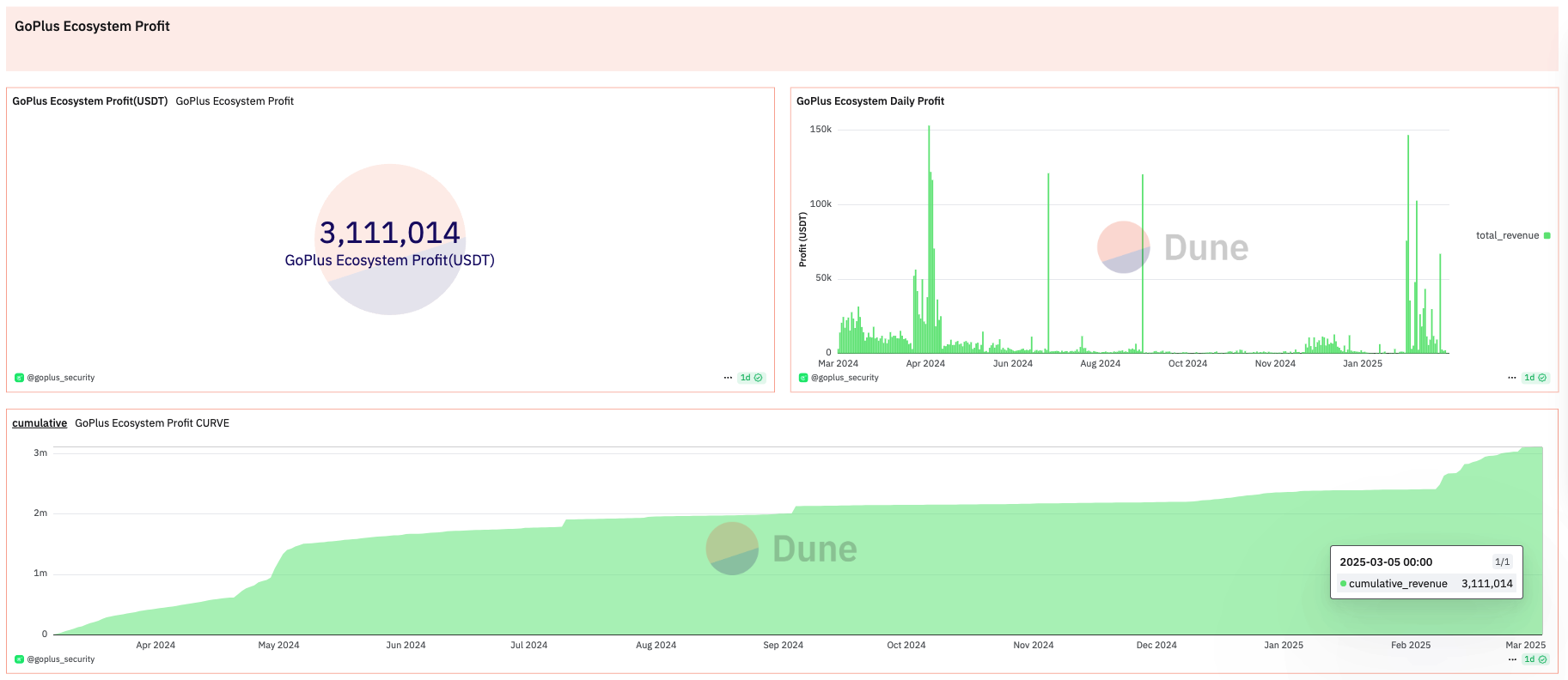
Task: Click @goplus_security link under Daily Profit chart
Action: click(x=845, y=378)
